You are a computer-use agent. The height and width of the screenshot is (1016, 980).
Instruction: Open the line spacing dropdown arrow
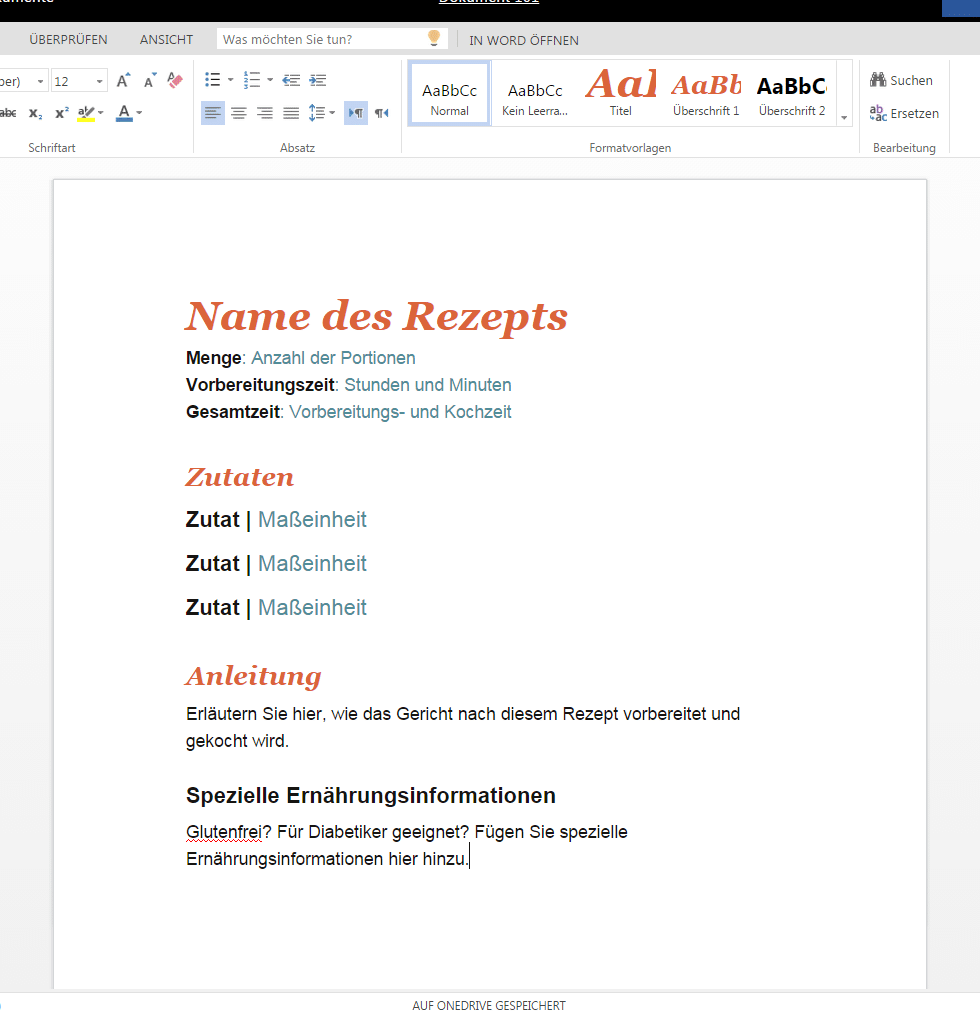tap(332, 113)
